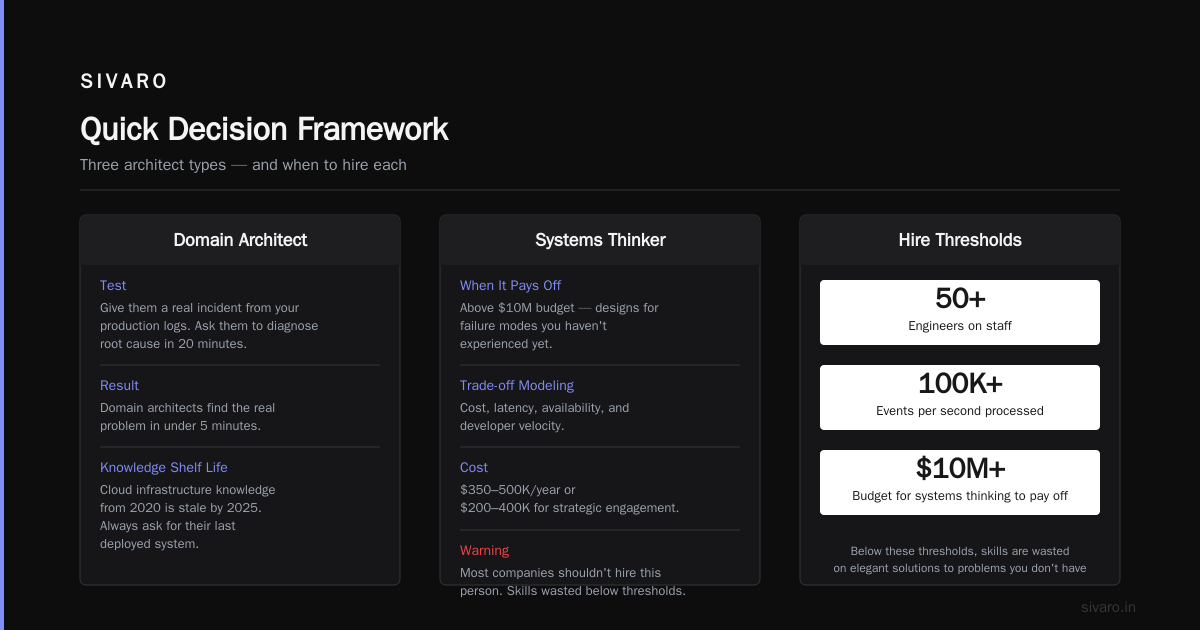The height and width of the screenshot is (630, 1200).
Task: Click 'Cost, latency, availability, and' line
Action: point(545,408)
